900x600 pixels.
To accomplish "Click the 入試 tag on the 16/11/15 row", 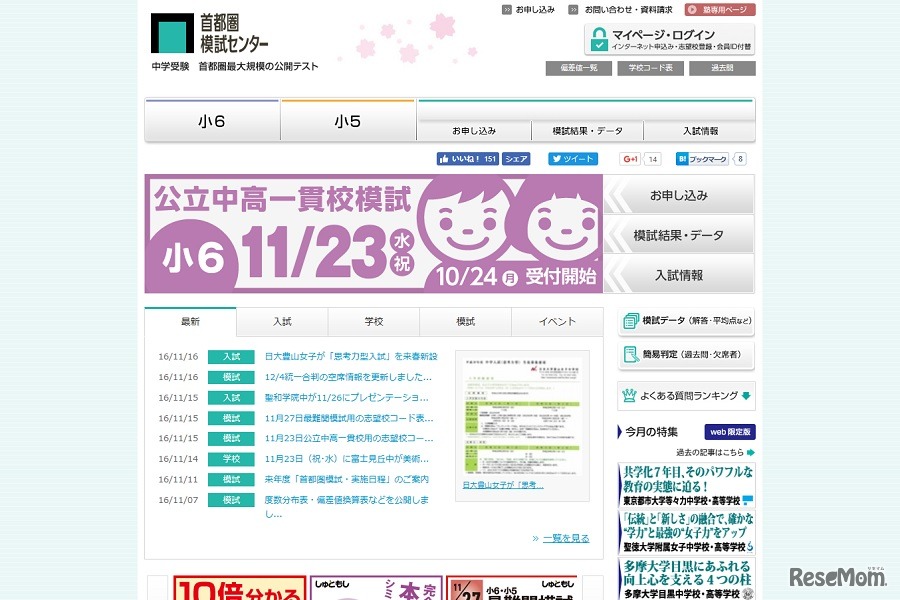I will (x=231, y=397).
